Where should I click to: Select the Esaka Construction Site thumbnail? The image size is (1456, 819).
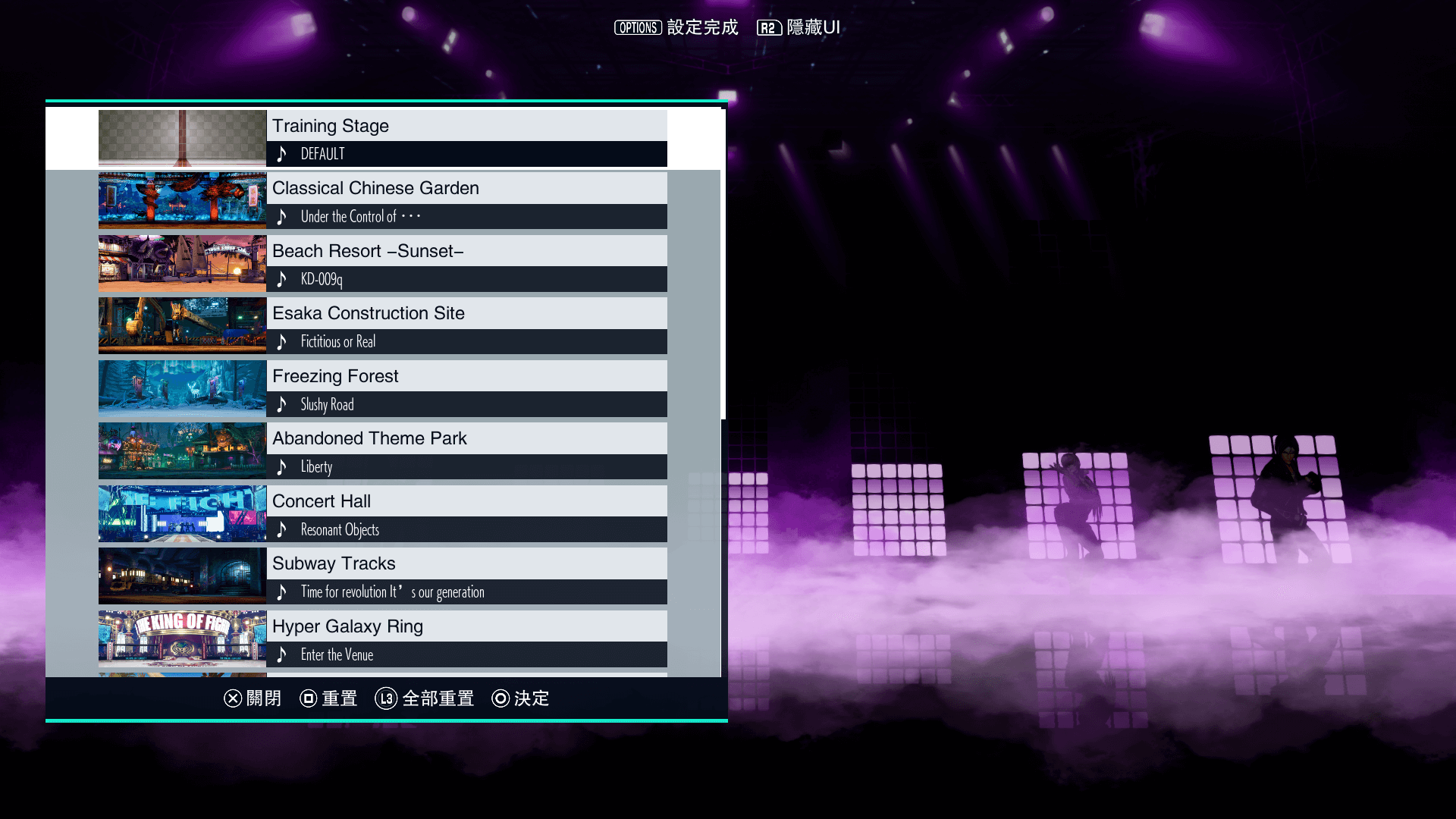[x=183, y=326]
